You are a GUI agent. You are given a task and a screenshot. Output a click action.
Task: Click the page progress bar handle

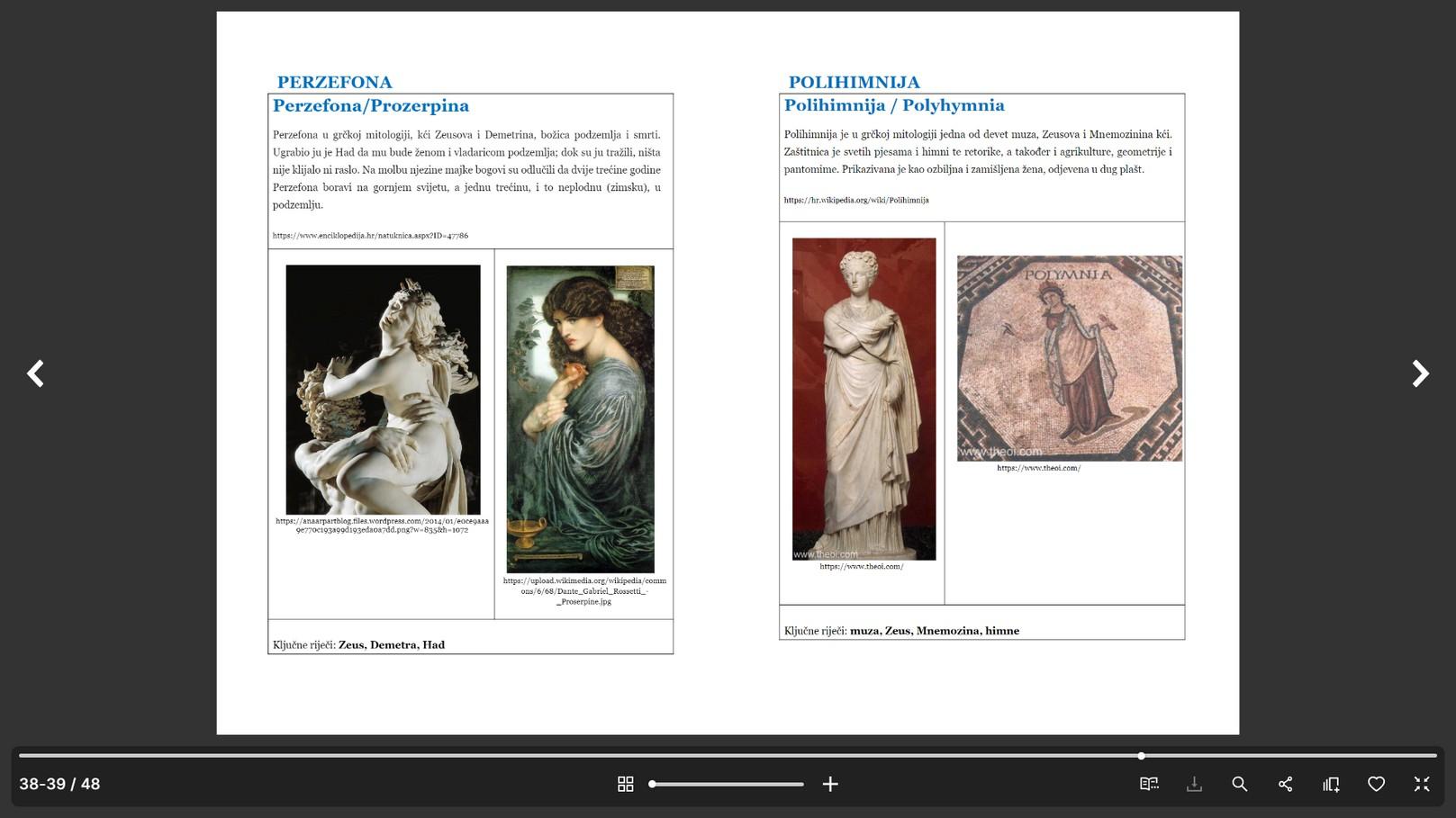(1141, 756)
